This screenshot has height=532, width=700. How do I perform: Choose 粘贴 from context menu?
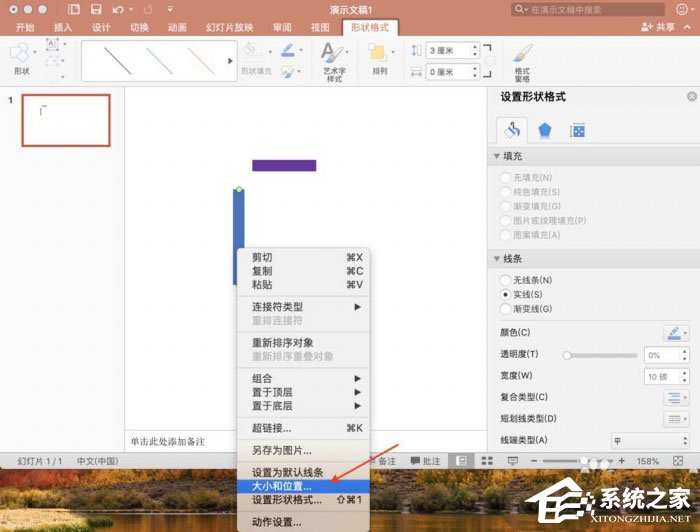[x=304, y=285]
